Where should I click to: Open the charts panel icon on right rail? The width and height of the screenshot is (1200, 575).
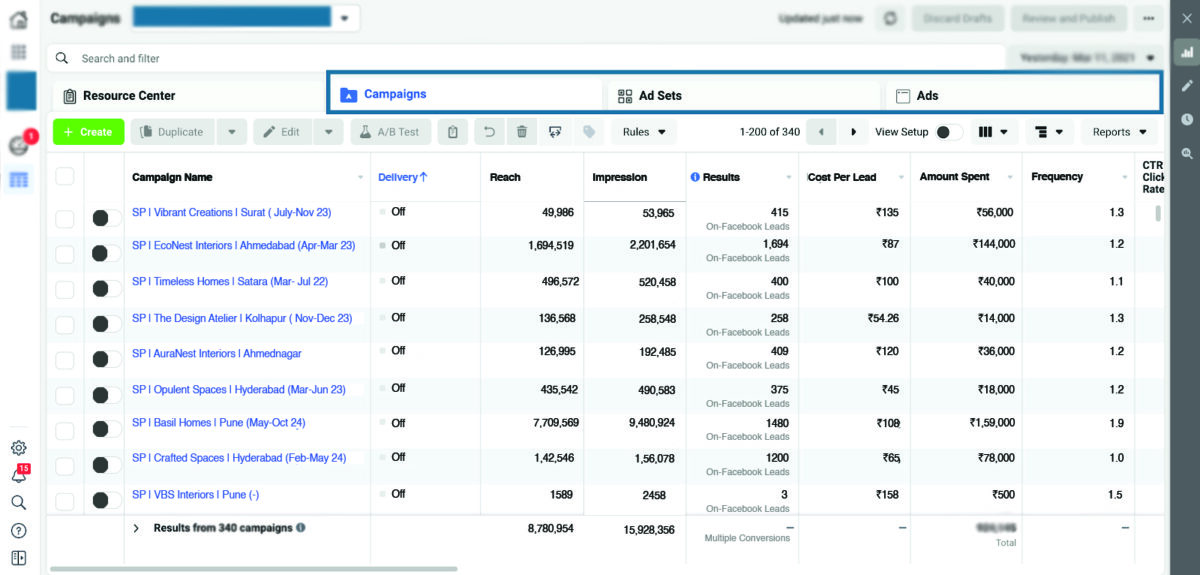click(x=1187, y=52)
